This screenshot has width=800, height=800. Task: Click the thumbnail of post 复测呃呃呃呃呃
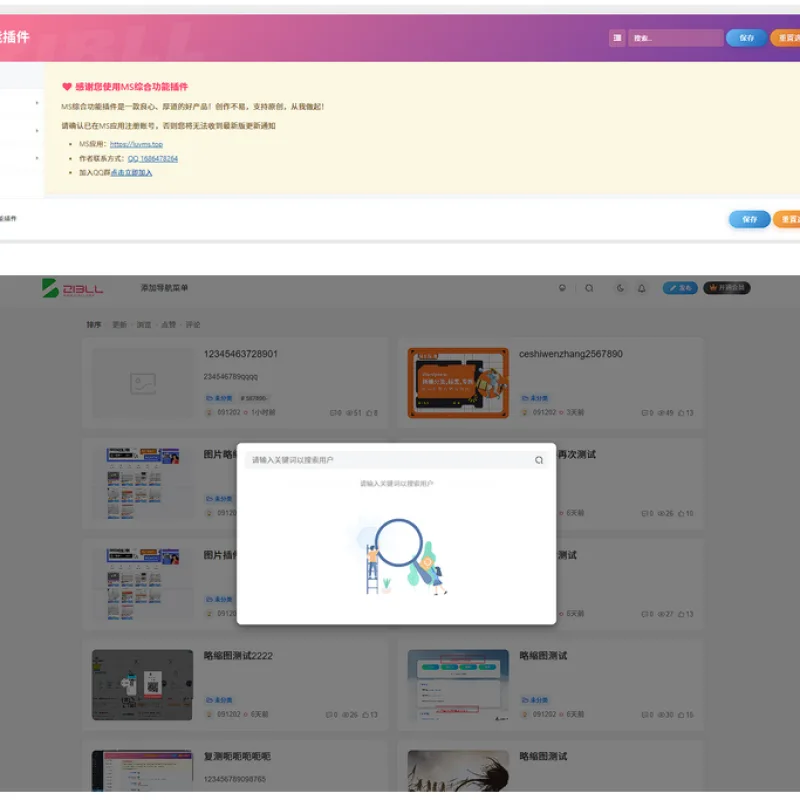pyautogui.click(x=142, y=770)
